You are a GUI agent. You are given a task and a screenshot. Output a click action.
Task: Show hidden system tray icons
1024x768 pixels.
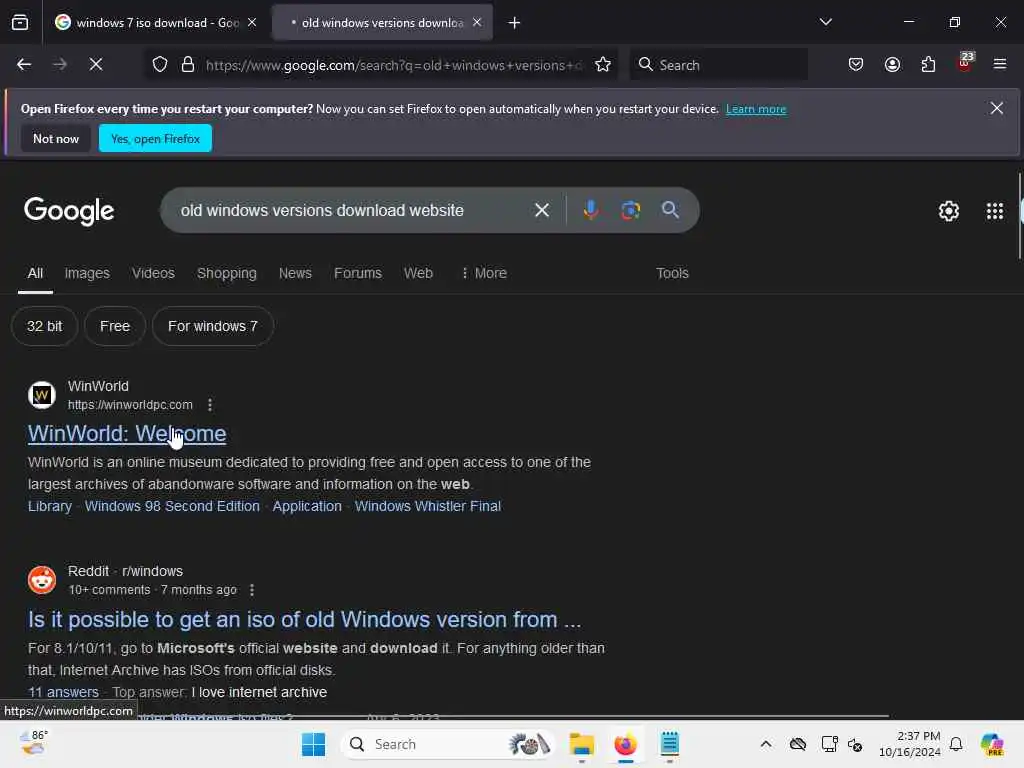pyautogui.click(x=766, y=744)
